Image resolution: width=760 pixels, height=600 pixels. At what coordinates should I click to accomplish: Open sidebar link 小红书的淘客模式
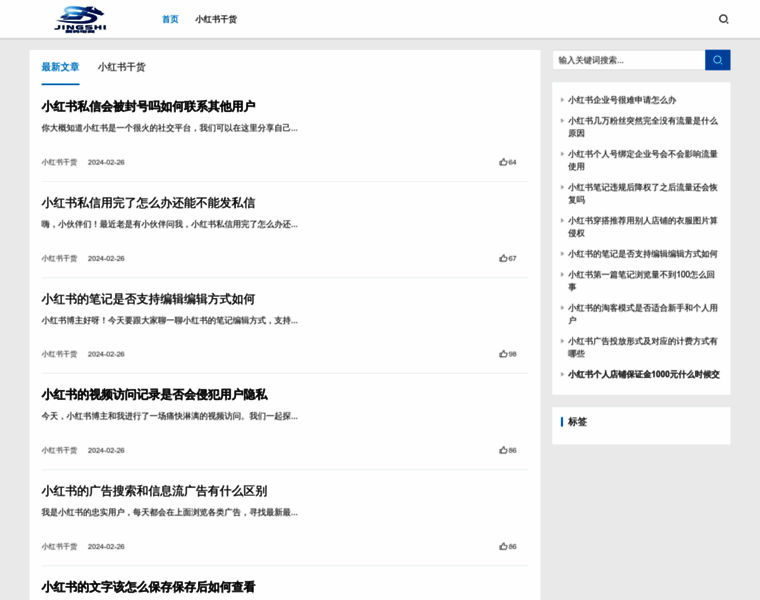click(x=643, y=314)
